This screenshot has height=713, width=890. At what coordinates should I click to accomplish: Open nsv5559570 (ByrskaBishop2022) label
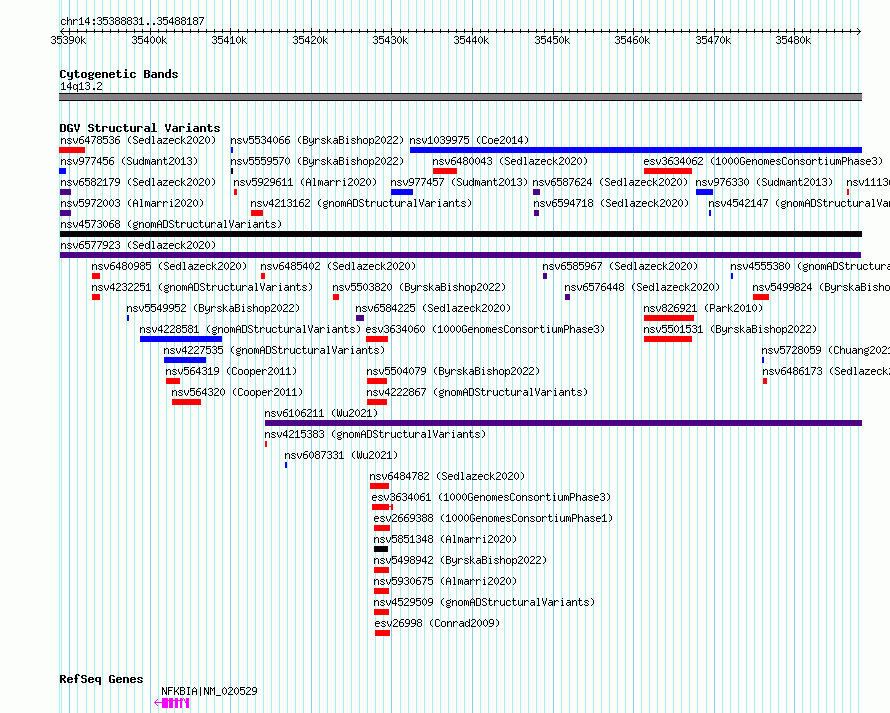point(317,161)
